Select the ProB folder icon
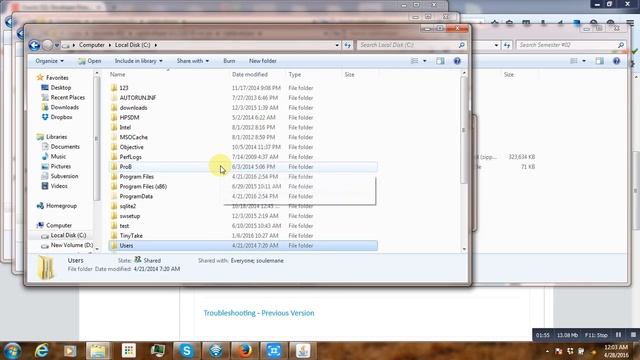Image resolution: width=640 pixels, height=360 pixels. (x=114, y=167)
